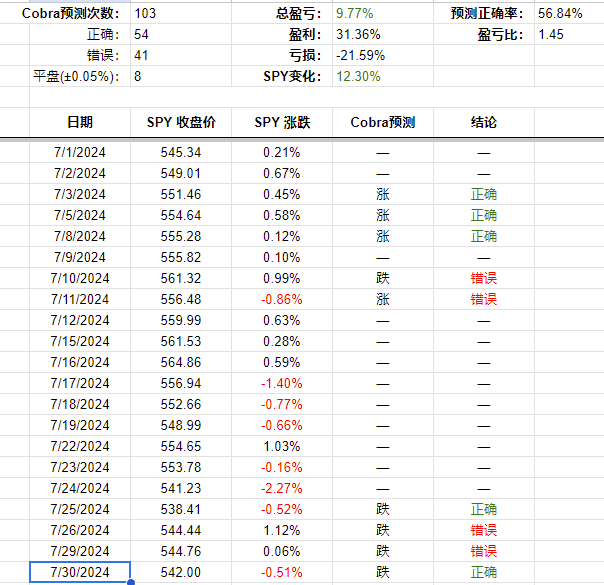This screenshot has height=585, width=604.
Task: Click 跌 prediction for 7/25/2024
Action: click(383, 509)
